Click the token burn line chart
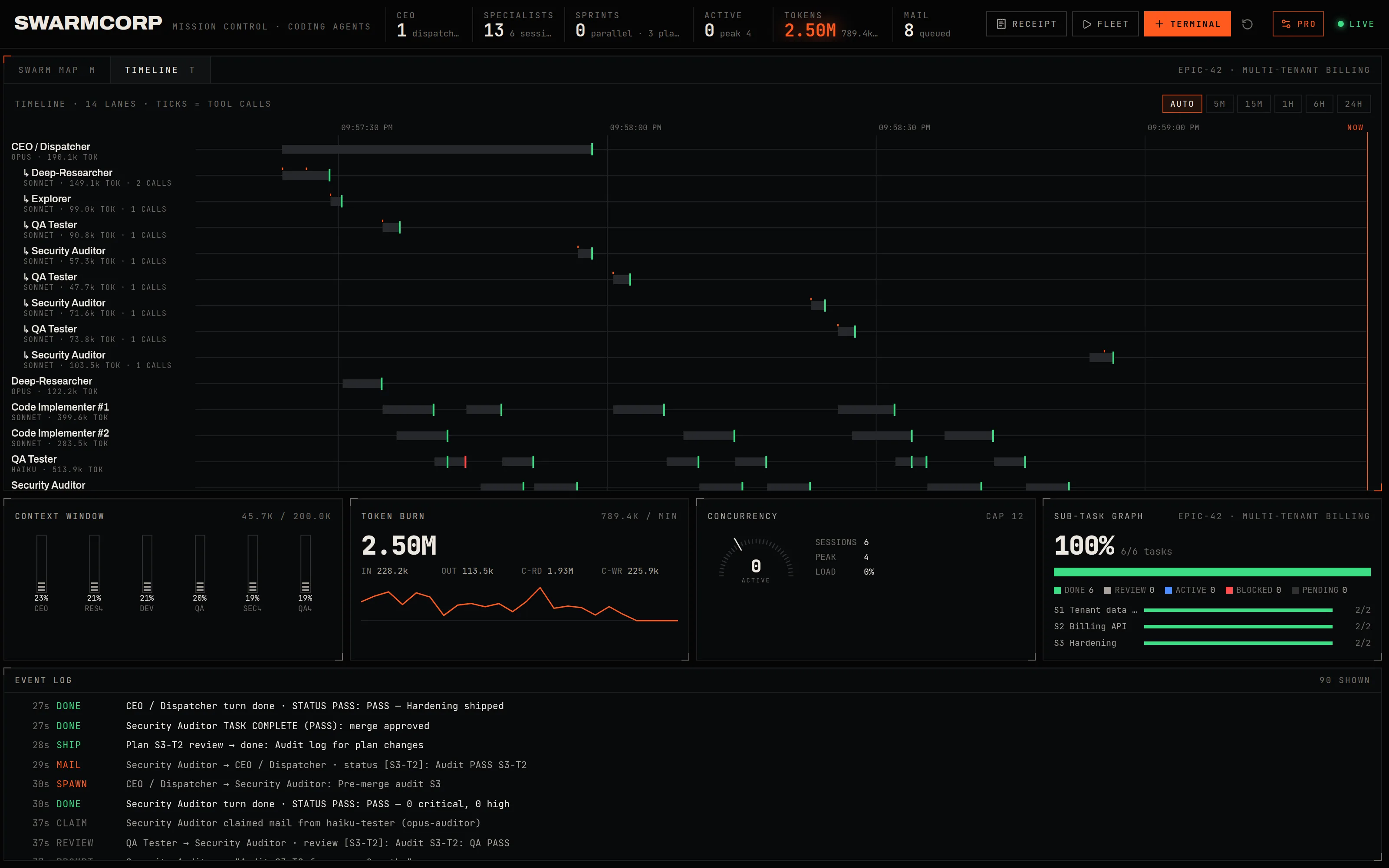 [x=519, y=605]
